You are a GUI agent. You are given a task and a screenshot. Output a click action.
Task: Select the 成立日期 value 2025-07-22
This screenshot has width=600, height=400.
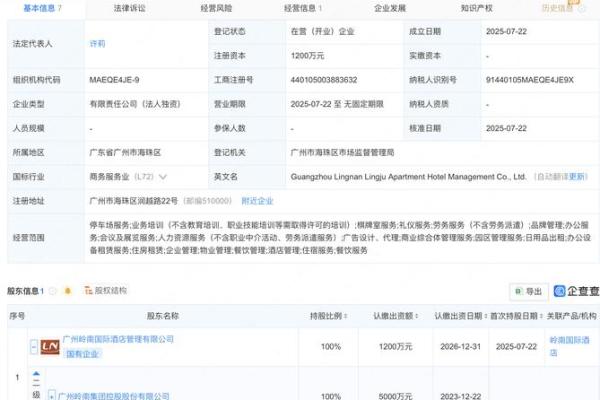point(506,31)
